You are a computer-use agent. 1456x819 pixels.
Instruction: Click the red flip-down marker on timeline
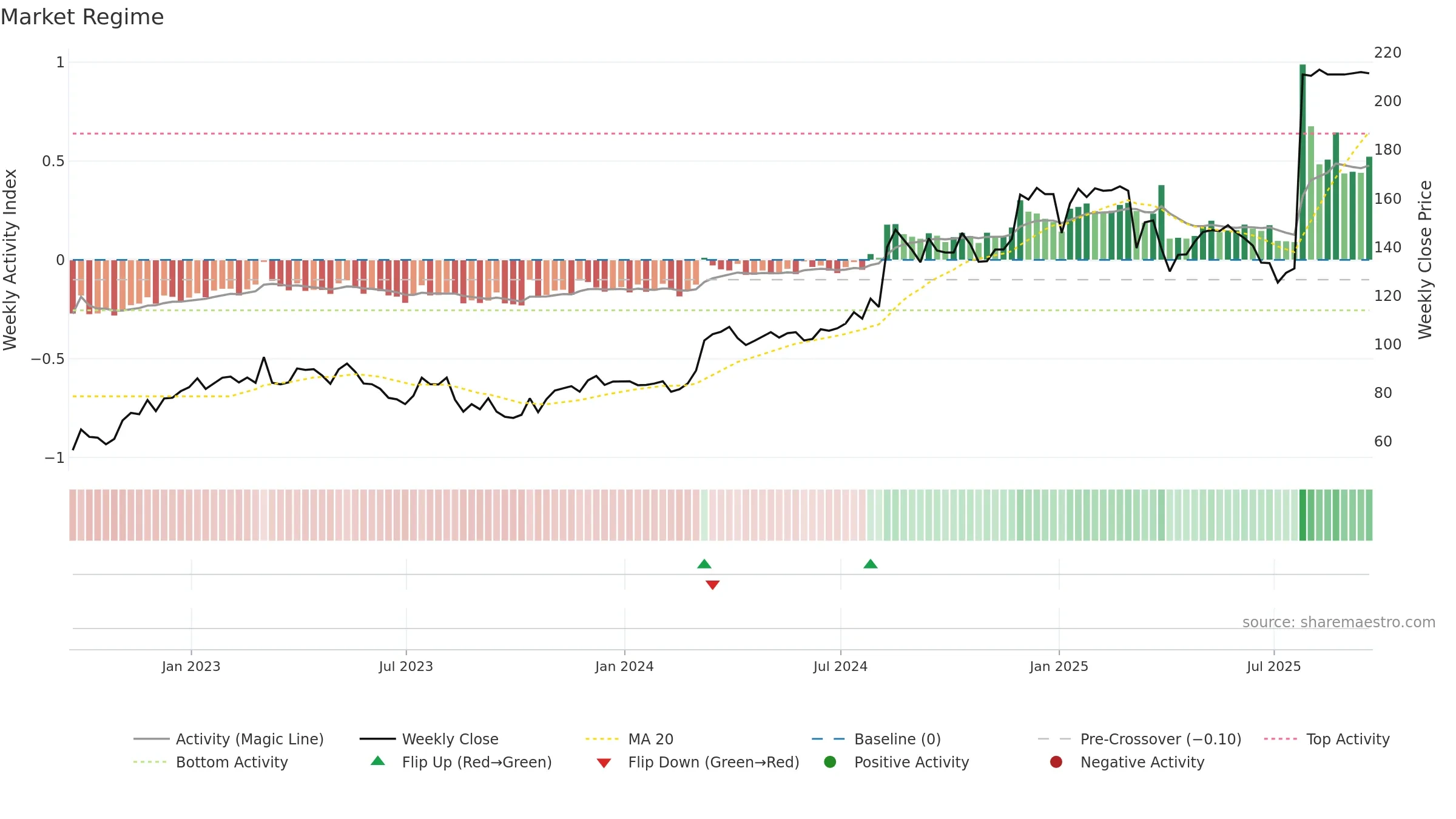click(713, 585)
